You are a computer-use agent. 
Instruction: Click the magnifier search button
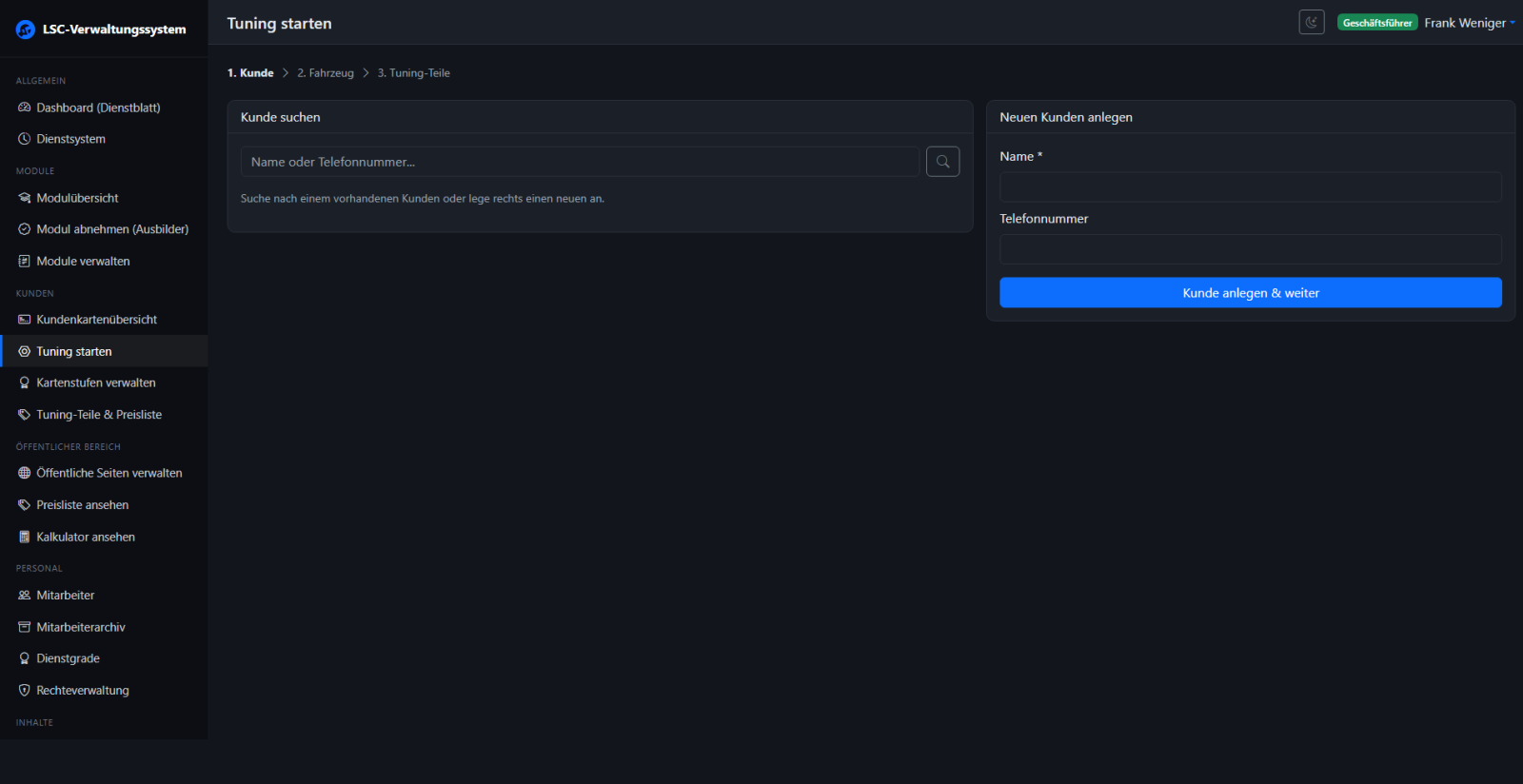[942, 162]
